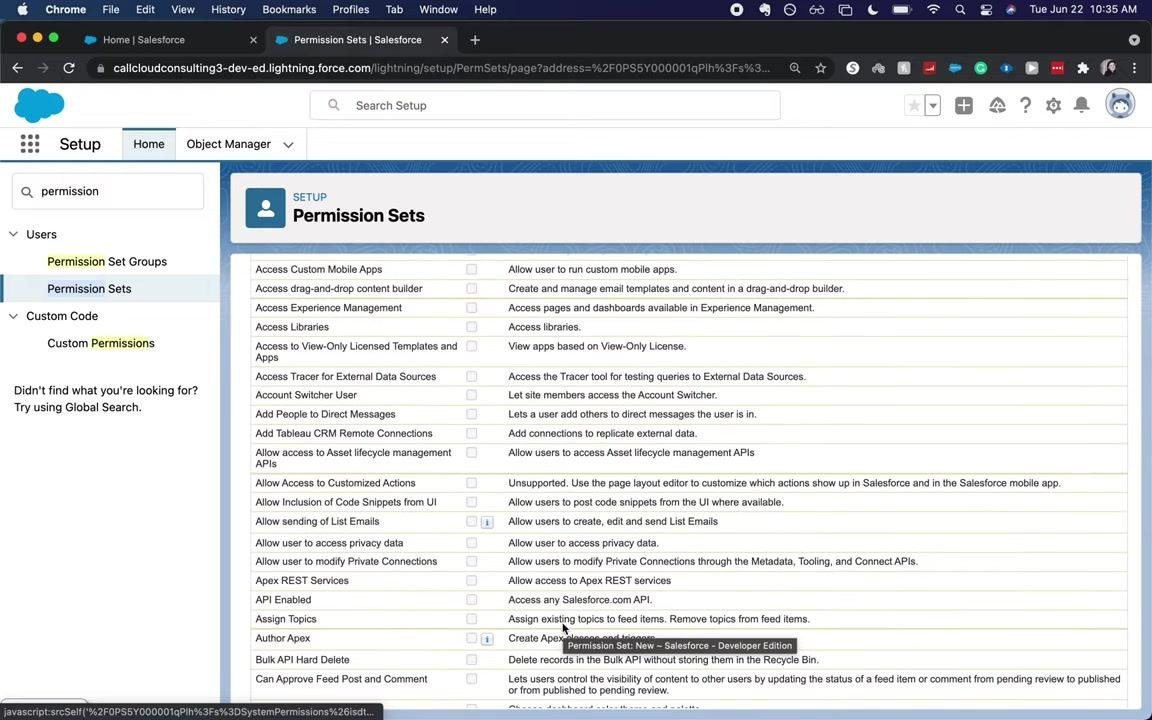Image resolution: width=1152 pixels, height=720 pixels.
Task: View notifications bell
Action: tap(1081, 105)
